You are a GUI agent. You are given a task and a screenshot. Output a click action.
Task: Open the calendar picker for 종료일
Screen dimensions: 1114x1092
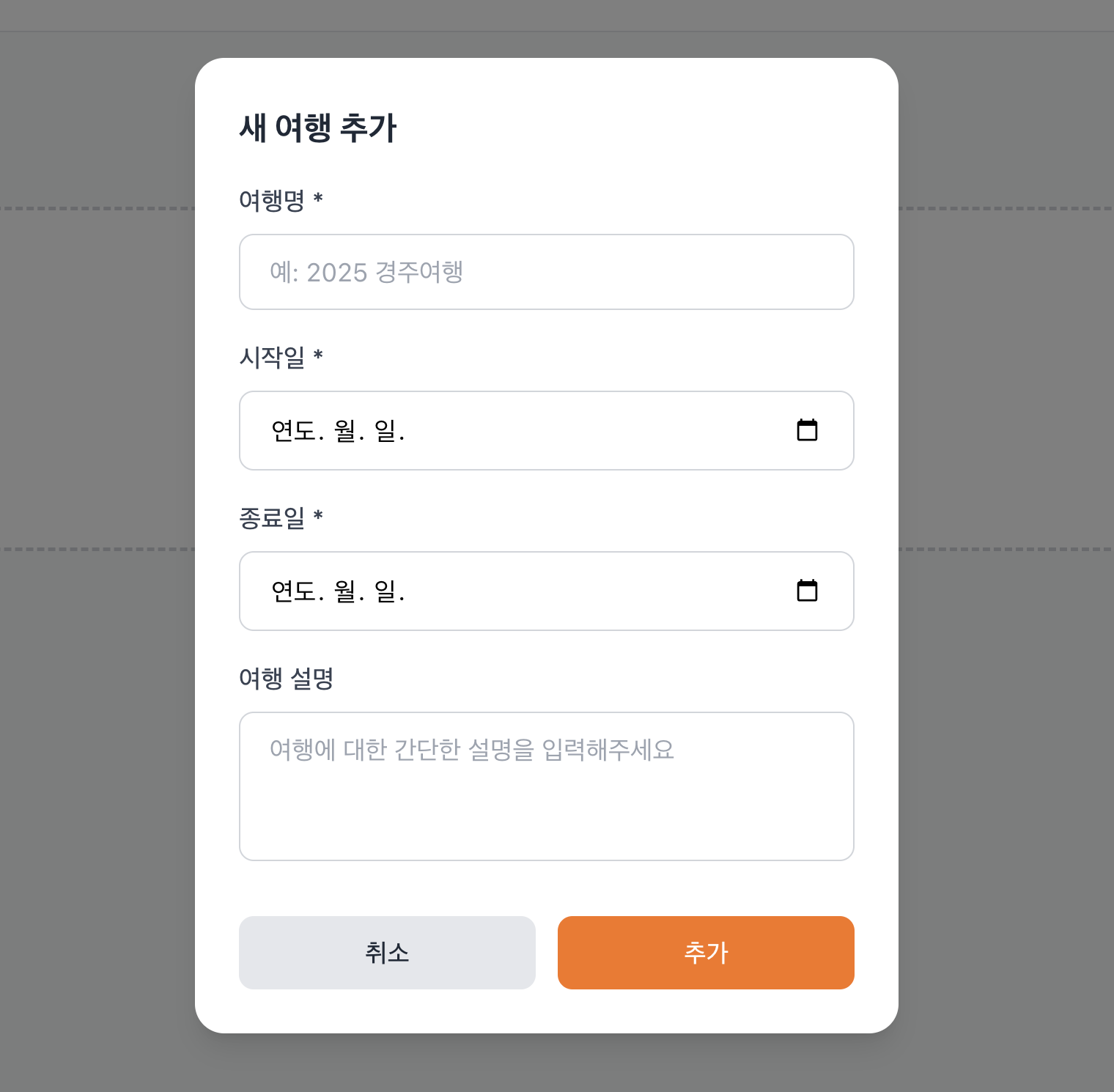[x=807, y=591]
